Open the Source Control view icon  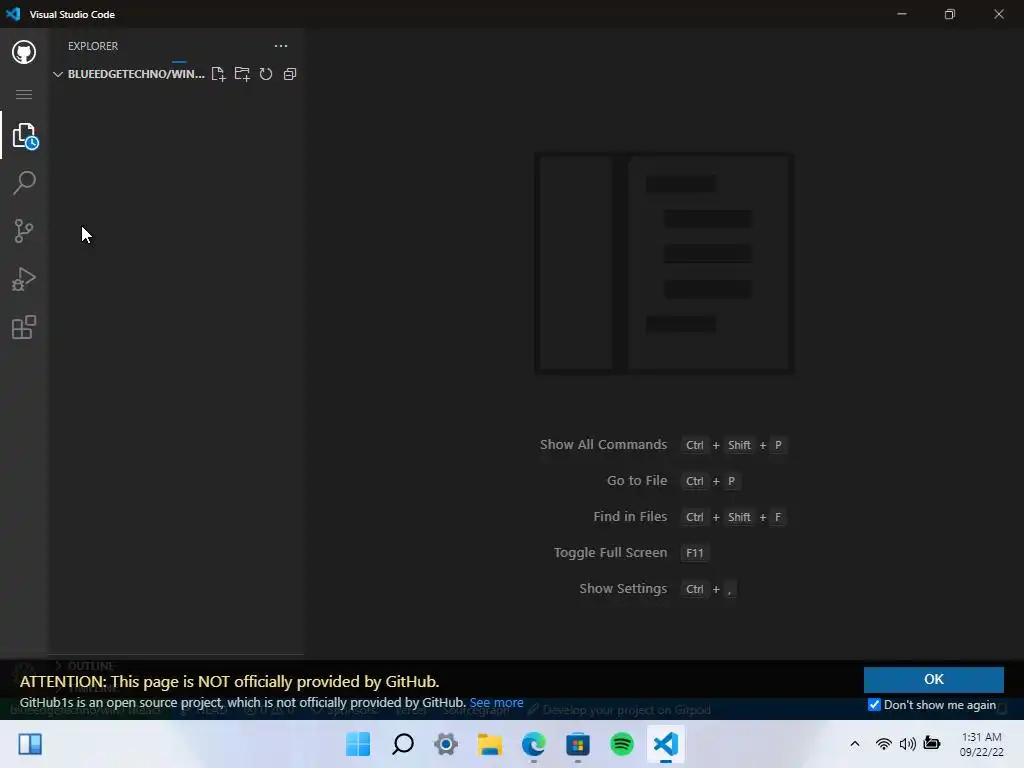pyautogui.click(x=24, y=231)
